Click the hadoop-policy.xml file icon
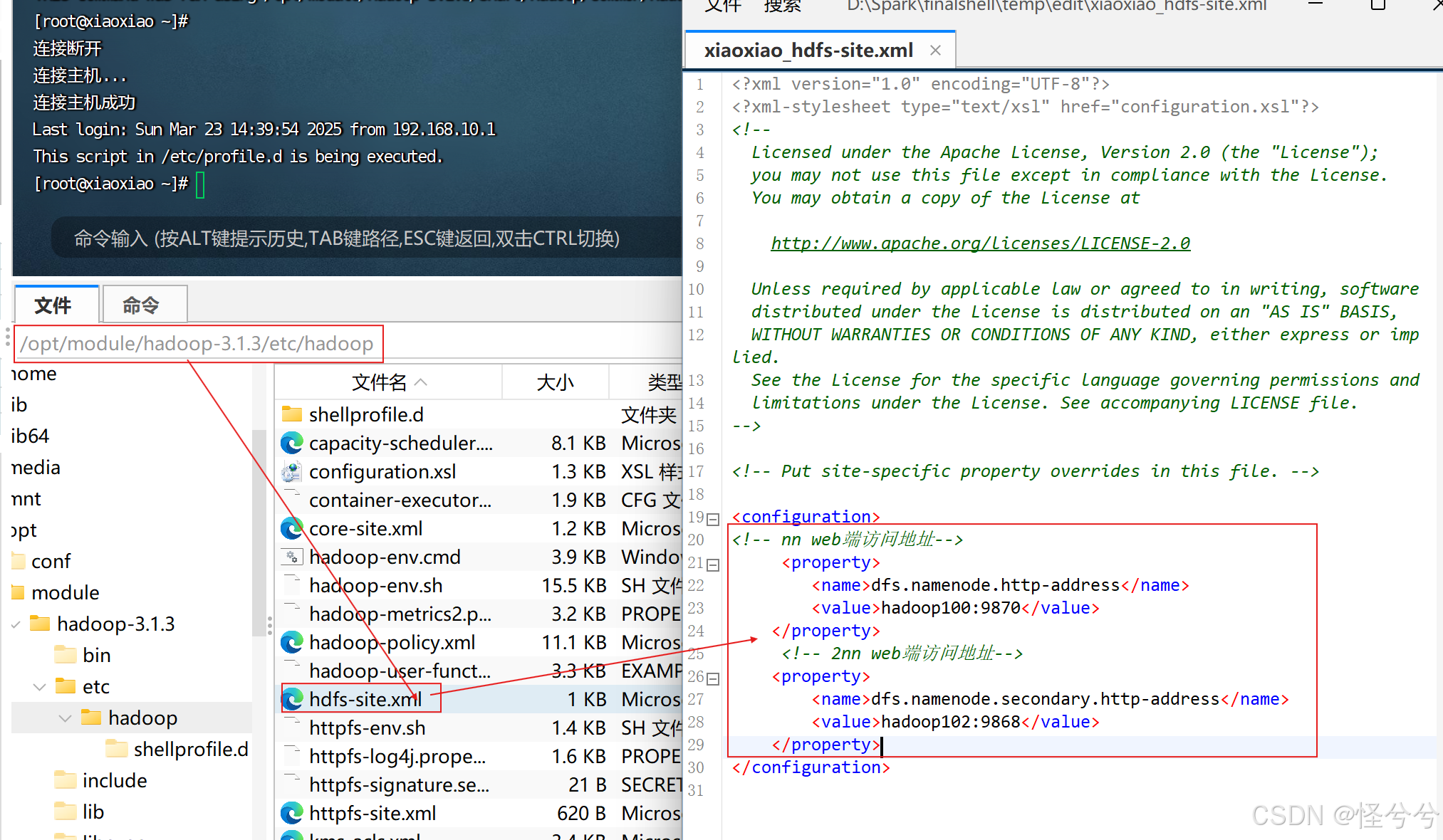The image size is (1443, 840). tap(292, 643)
